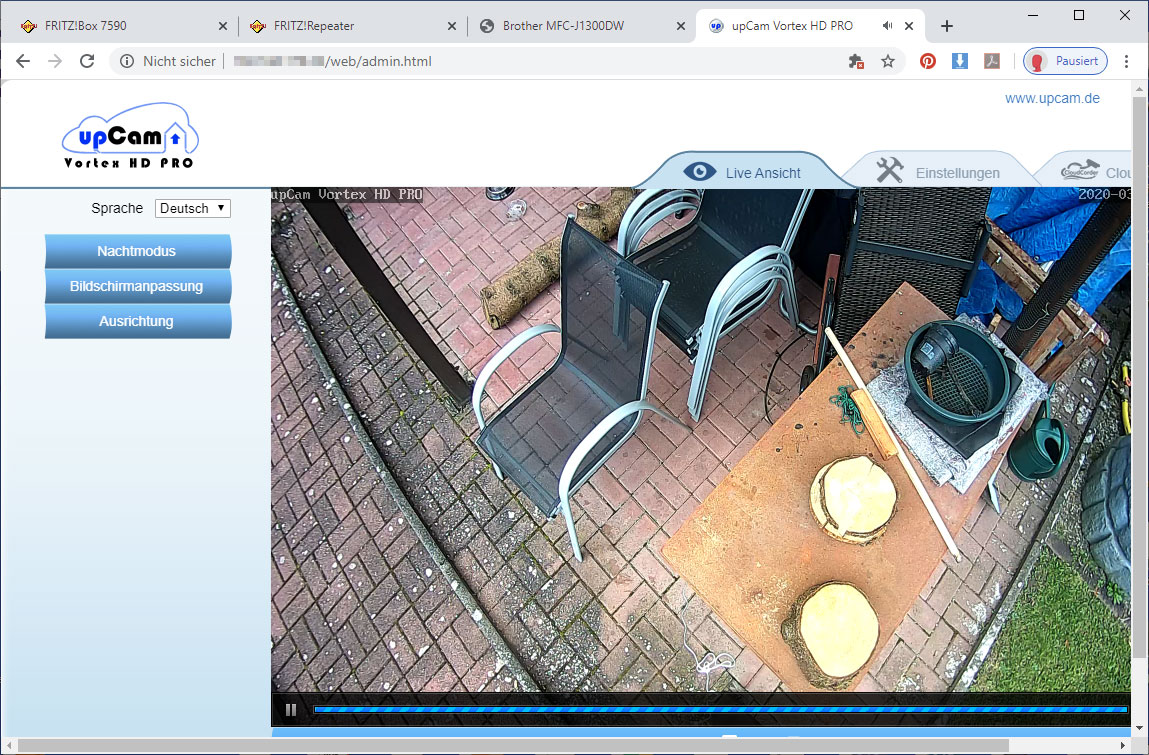Click the blue download extension icon
1149x755 pixels.
tap(960, 61)
